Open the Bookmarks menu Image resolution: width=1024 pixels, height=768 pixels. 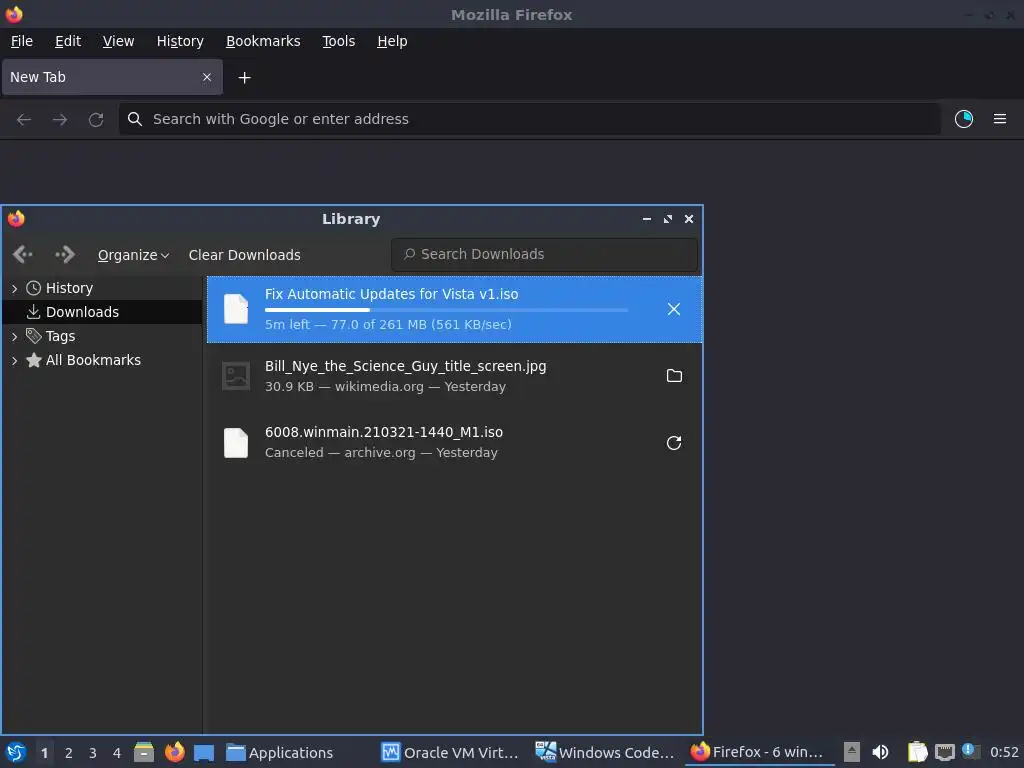coord(263,41)
